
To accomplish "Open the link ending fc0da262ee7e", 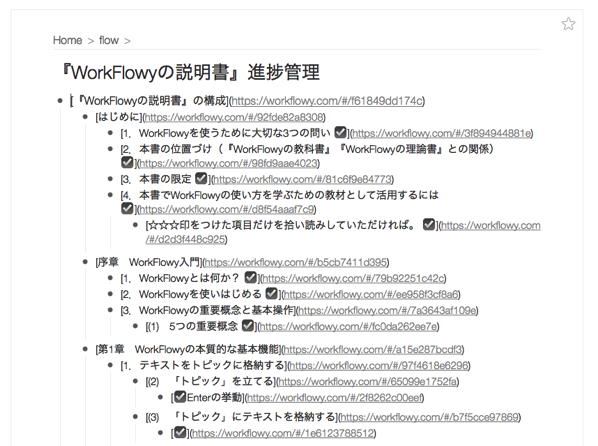I will point(349,327).
